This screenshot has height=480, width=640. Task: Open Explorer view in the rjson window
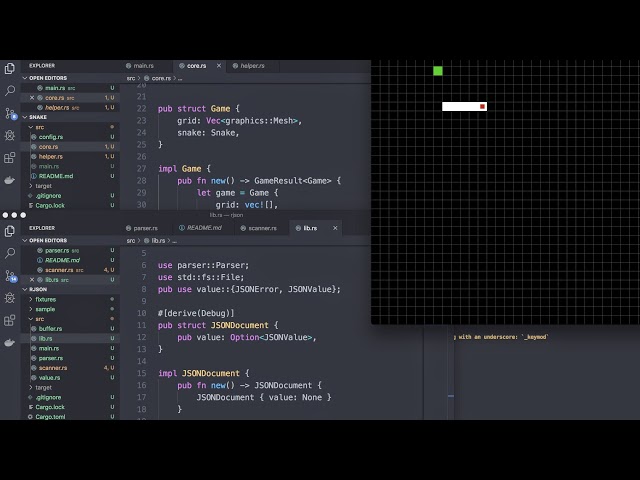[10, 231]
